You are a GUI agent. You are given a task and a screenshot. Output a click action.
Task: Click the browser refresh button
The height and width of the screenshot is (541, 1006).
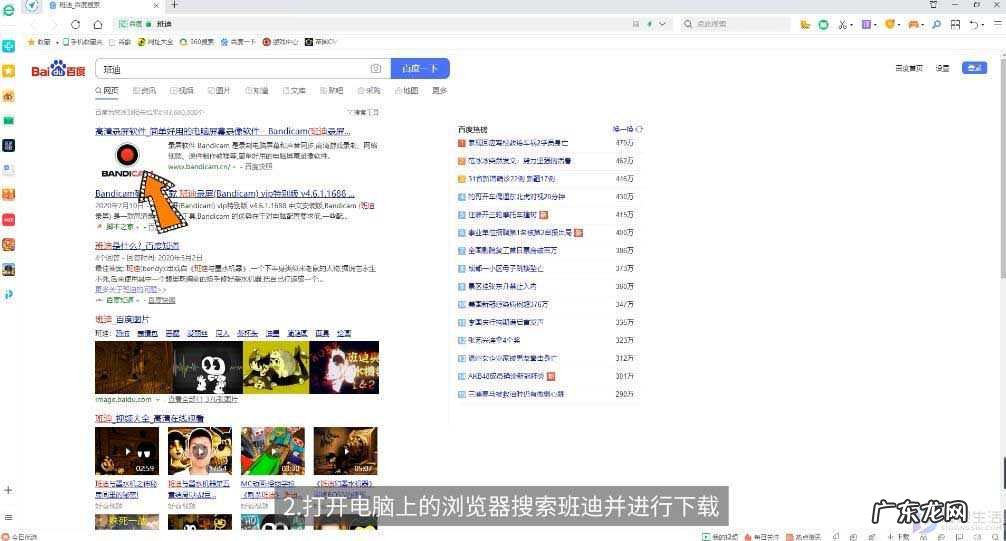coord(76,24)
